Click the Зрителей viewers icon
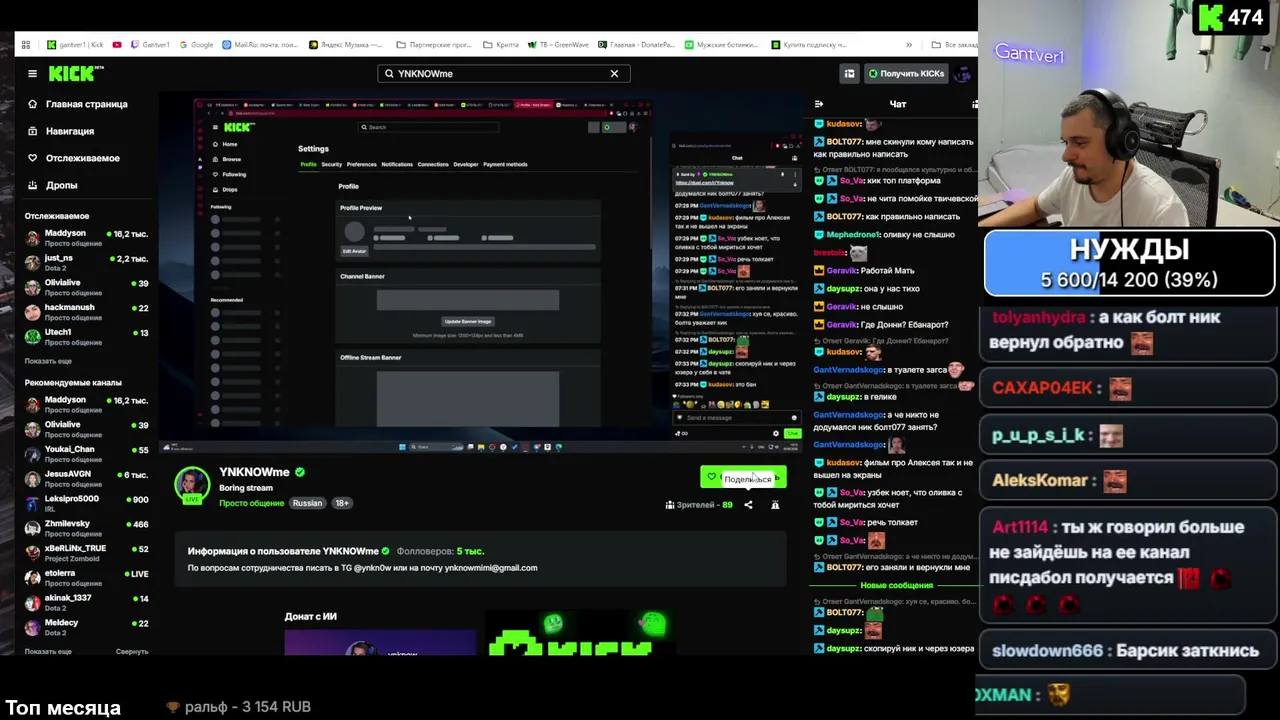Viewport: 1280px width, 720px height. coord(670,505)
